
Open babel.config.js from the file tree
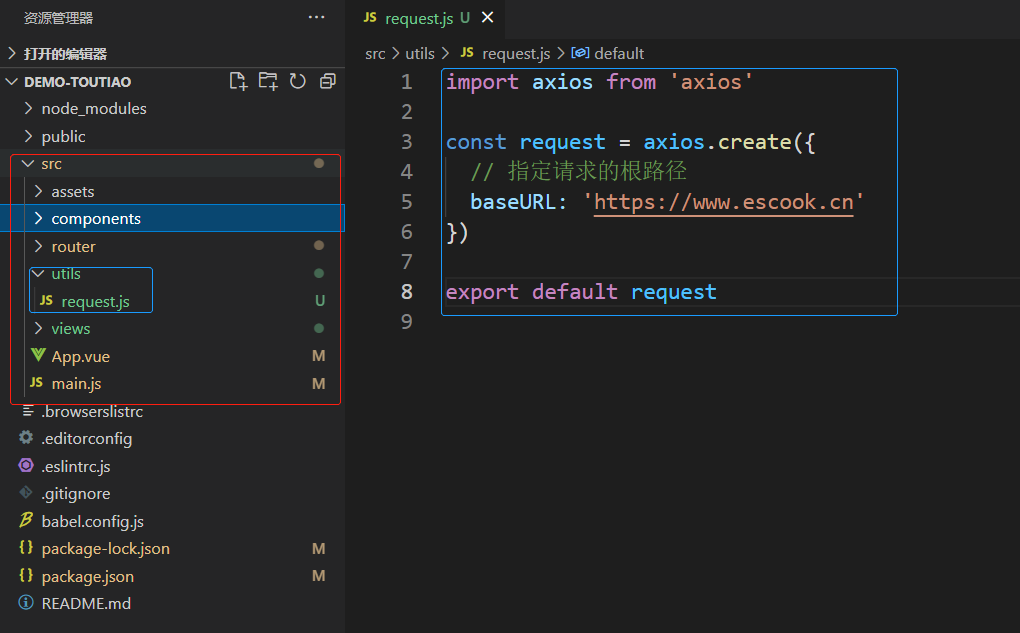pos(92,521)
